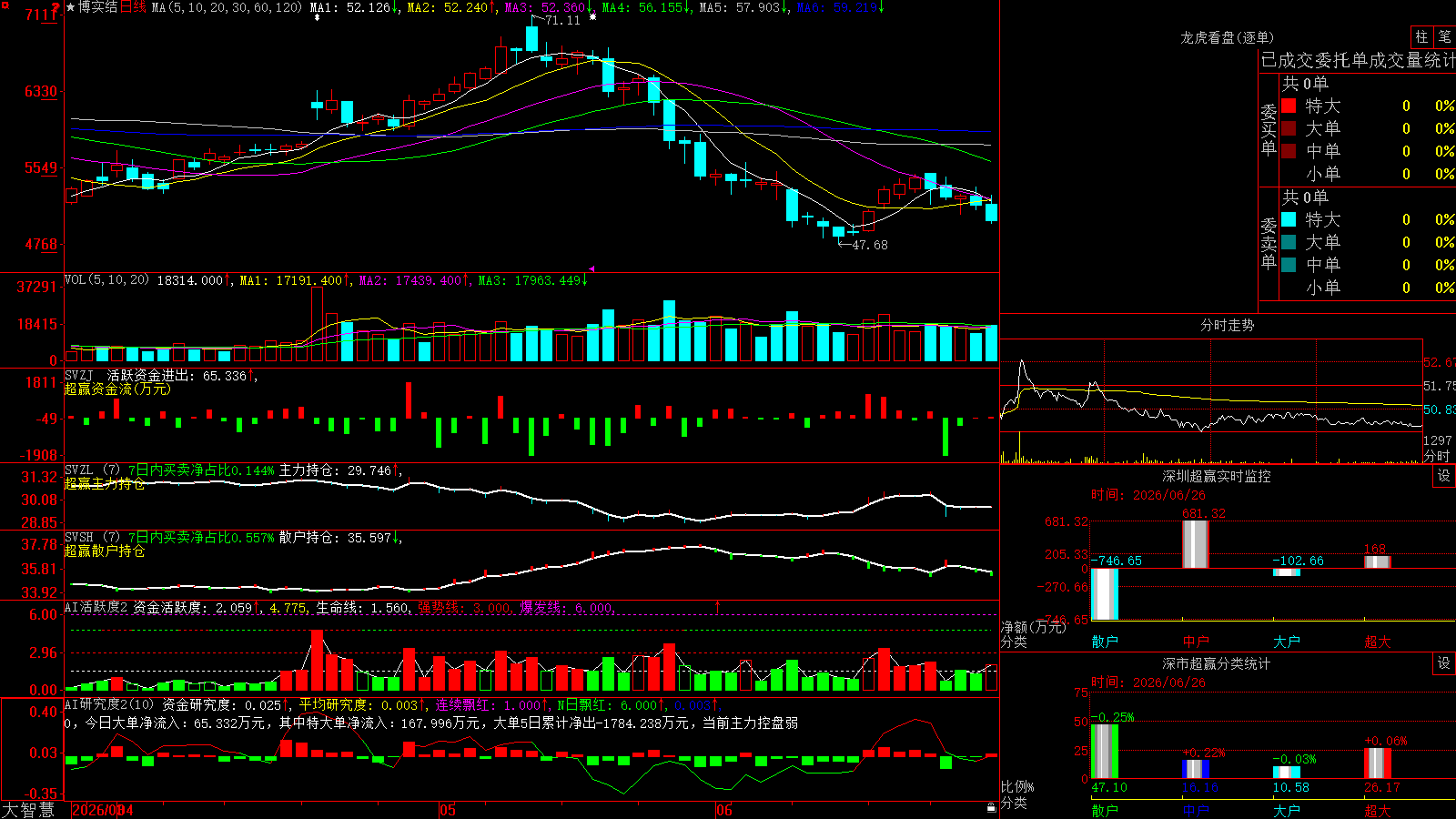The height and width of the screenshot is (819, 1456).
Task: Click the 已成交委托单成交量统计 header
Action: tap(1358, 61)
